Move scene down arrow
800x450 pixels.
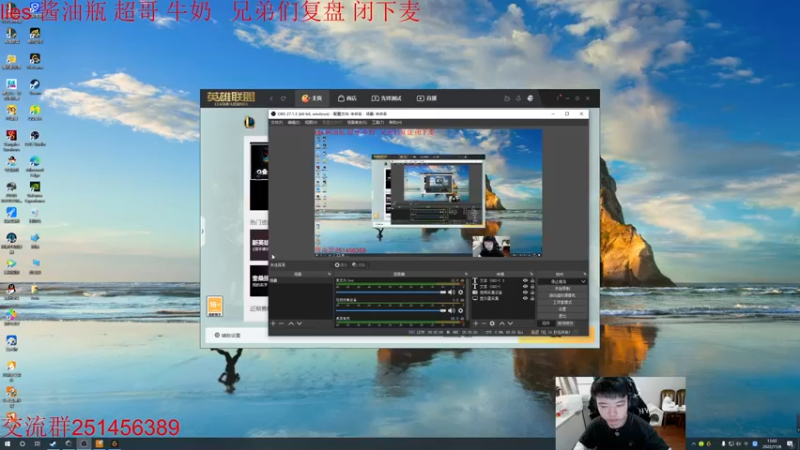(x=299, y=323)
